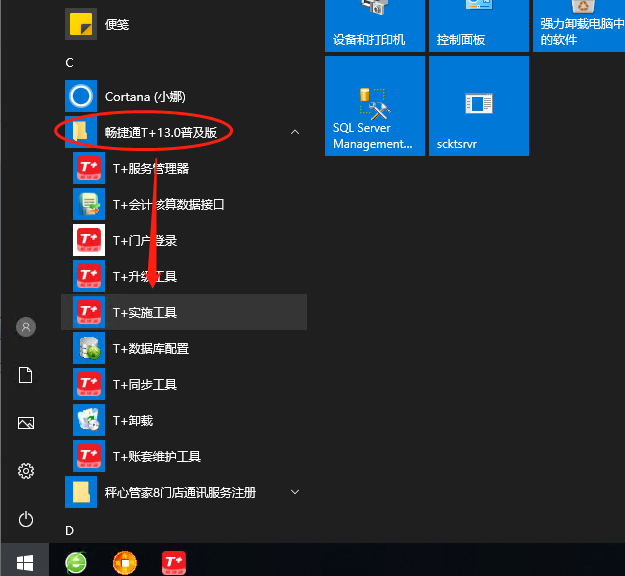
Task: Click the T+数据库配置 label
Action: pyautogui.click(x=151, y=348)
